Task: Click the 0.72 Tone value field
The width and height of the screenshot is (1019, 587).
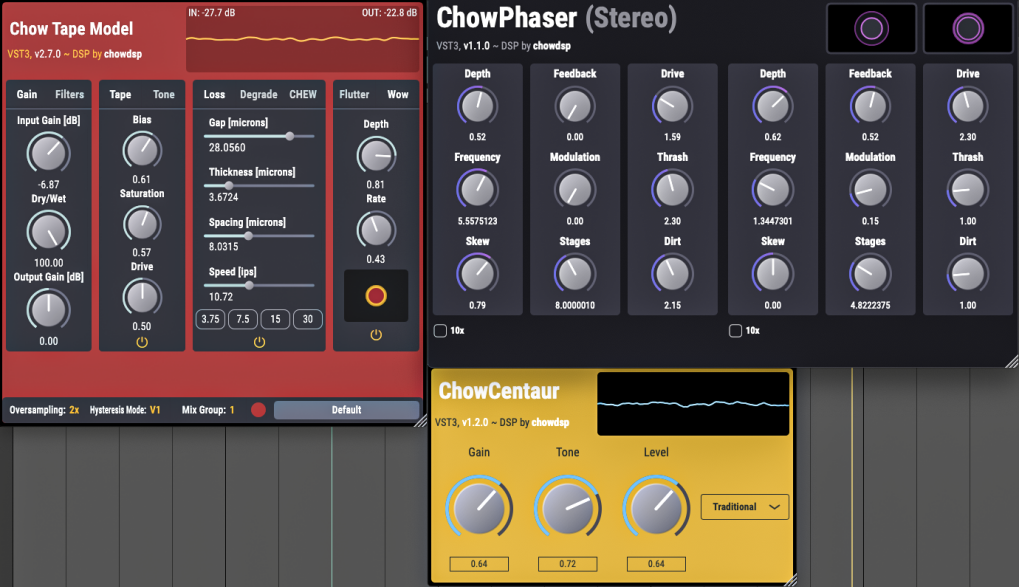Action: [567, 564]
